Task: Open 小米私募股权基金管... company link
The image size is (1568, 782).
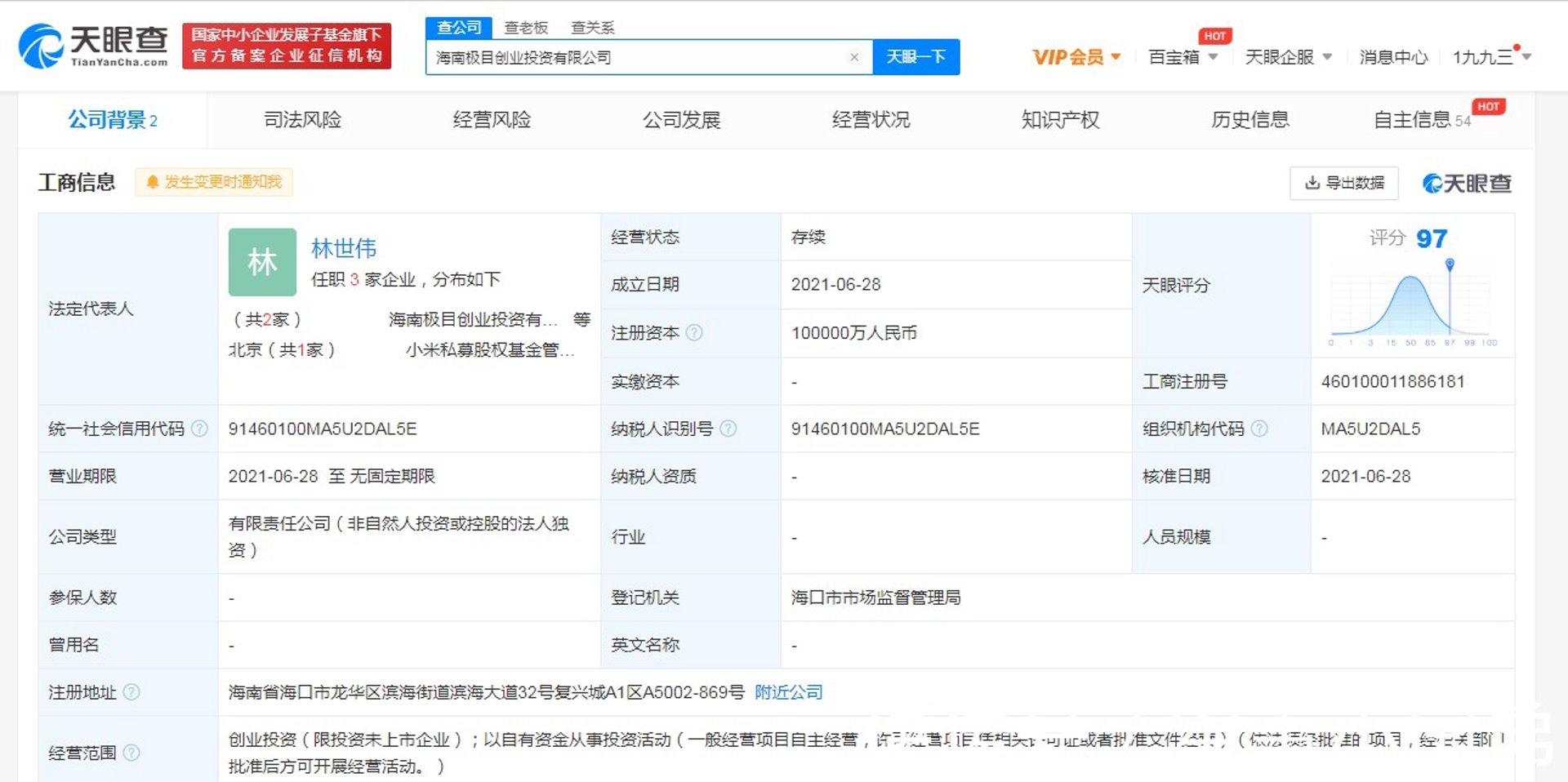Action: click(x=490, y=350)
